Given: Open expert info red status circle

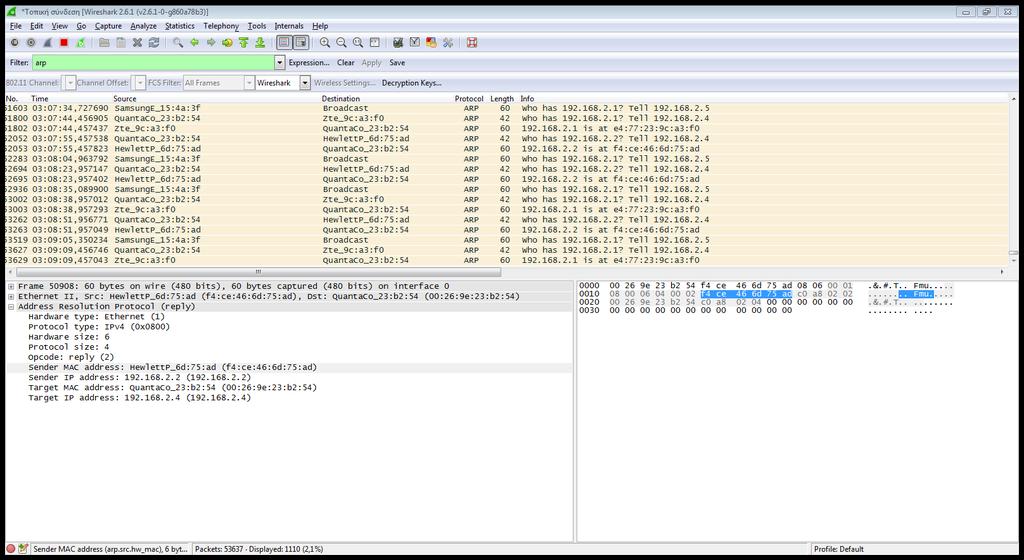Looking at the screenshot, I should (10, 549).
